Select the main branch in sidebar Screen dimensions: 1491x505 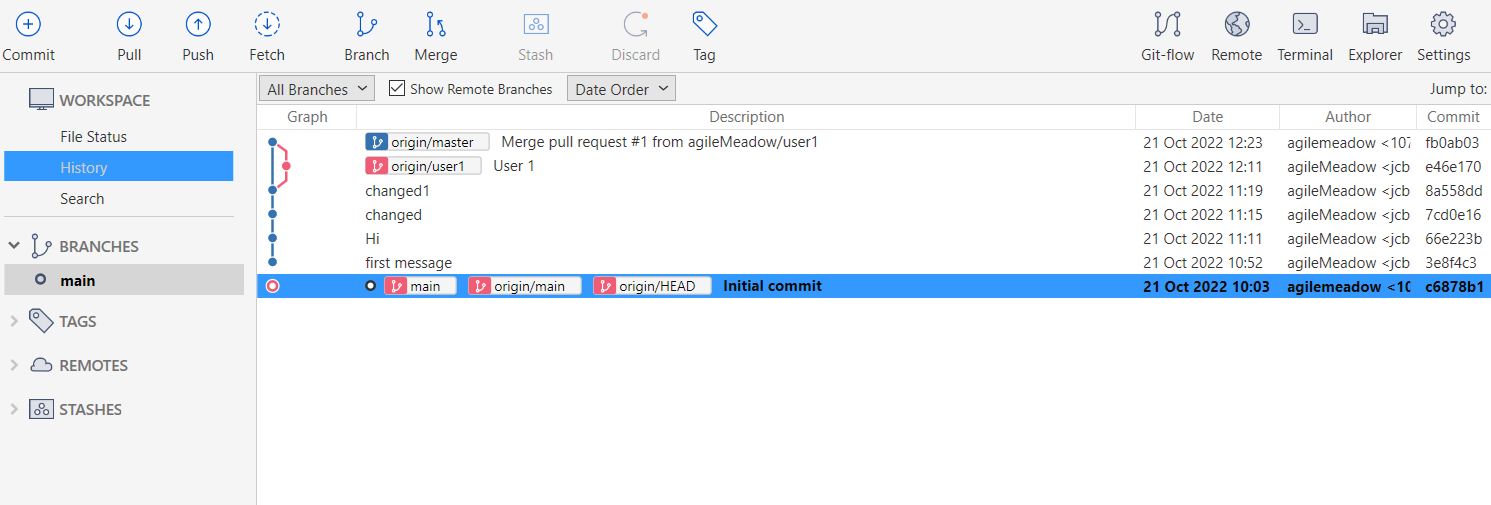click(124, 280)
